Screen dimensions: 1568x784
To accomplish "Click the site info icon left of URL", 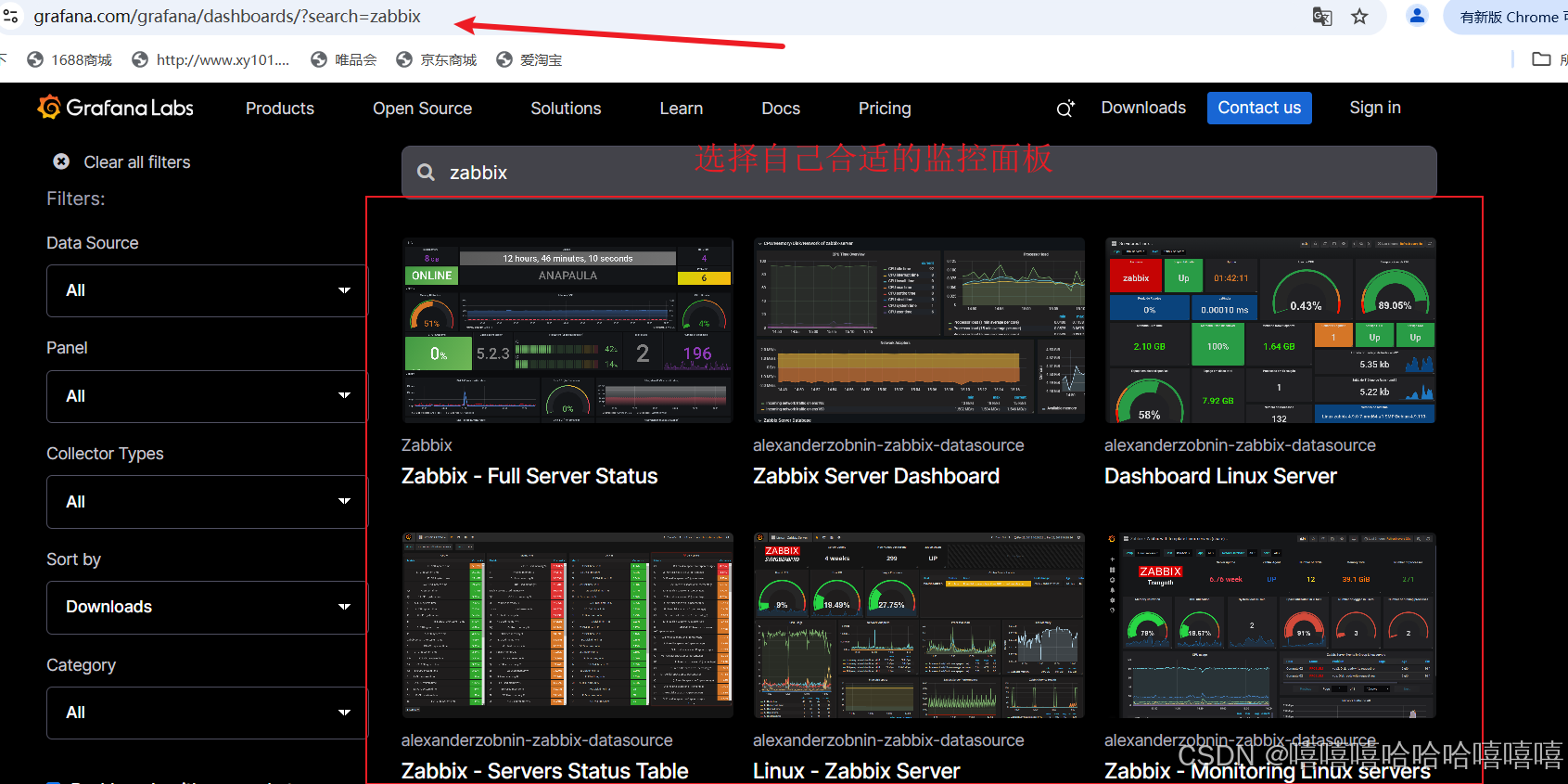I will pos(10,16).
